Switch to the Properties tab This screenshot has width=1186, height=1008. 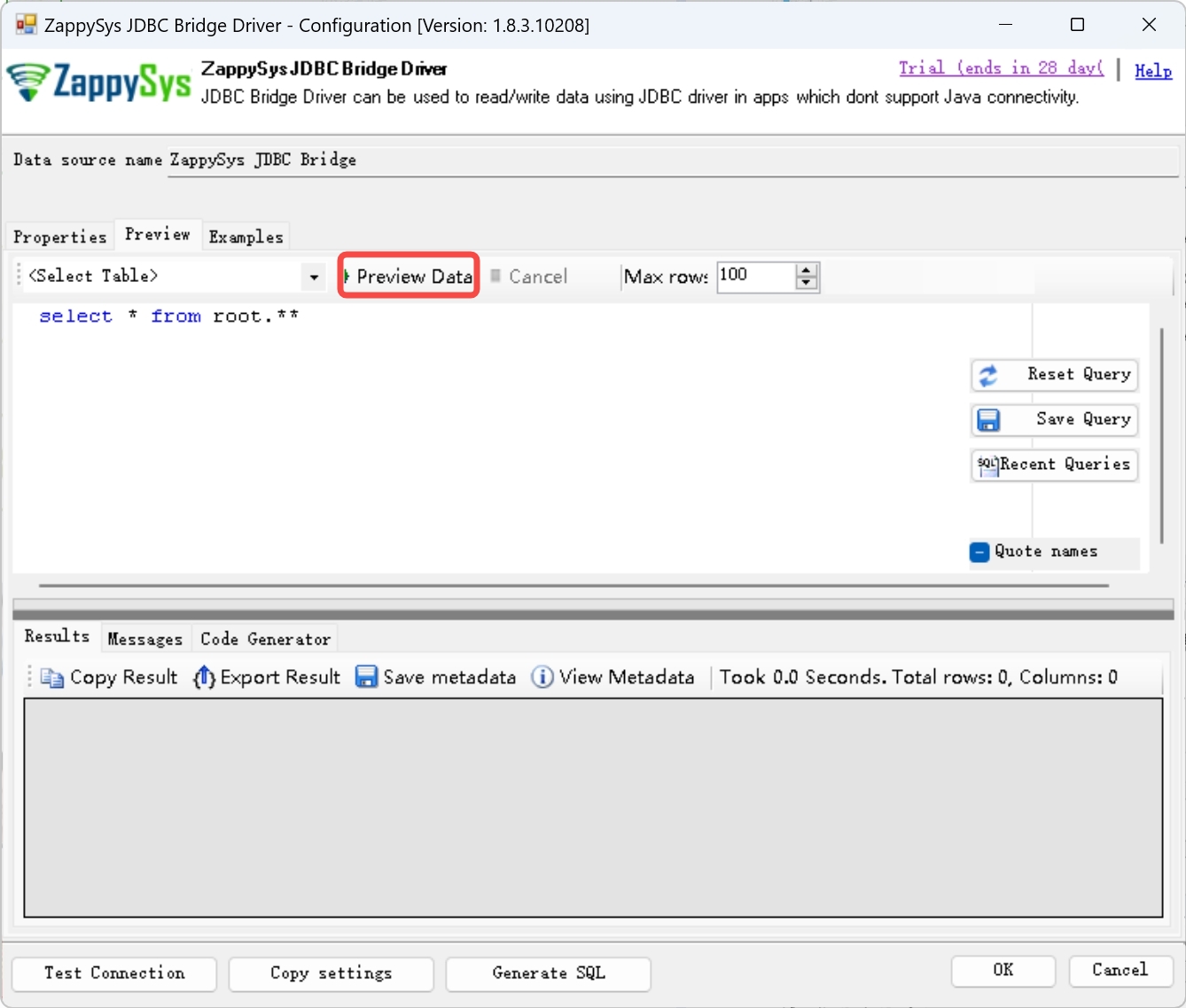59,237
